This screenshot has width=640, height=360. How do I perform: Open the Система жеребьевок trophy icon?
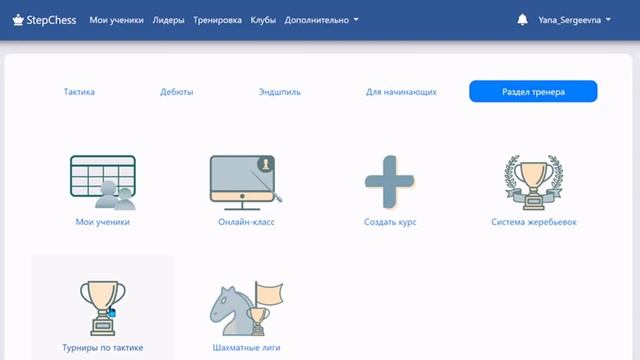pos(533,182)
